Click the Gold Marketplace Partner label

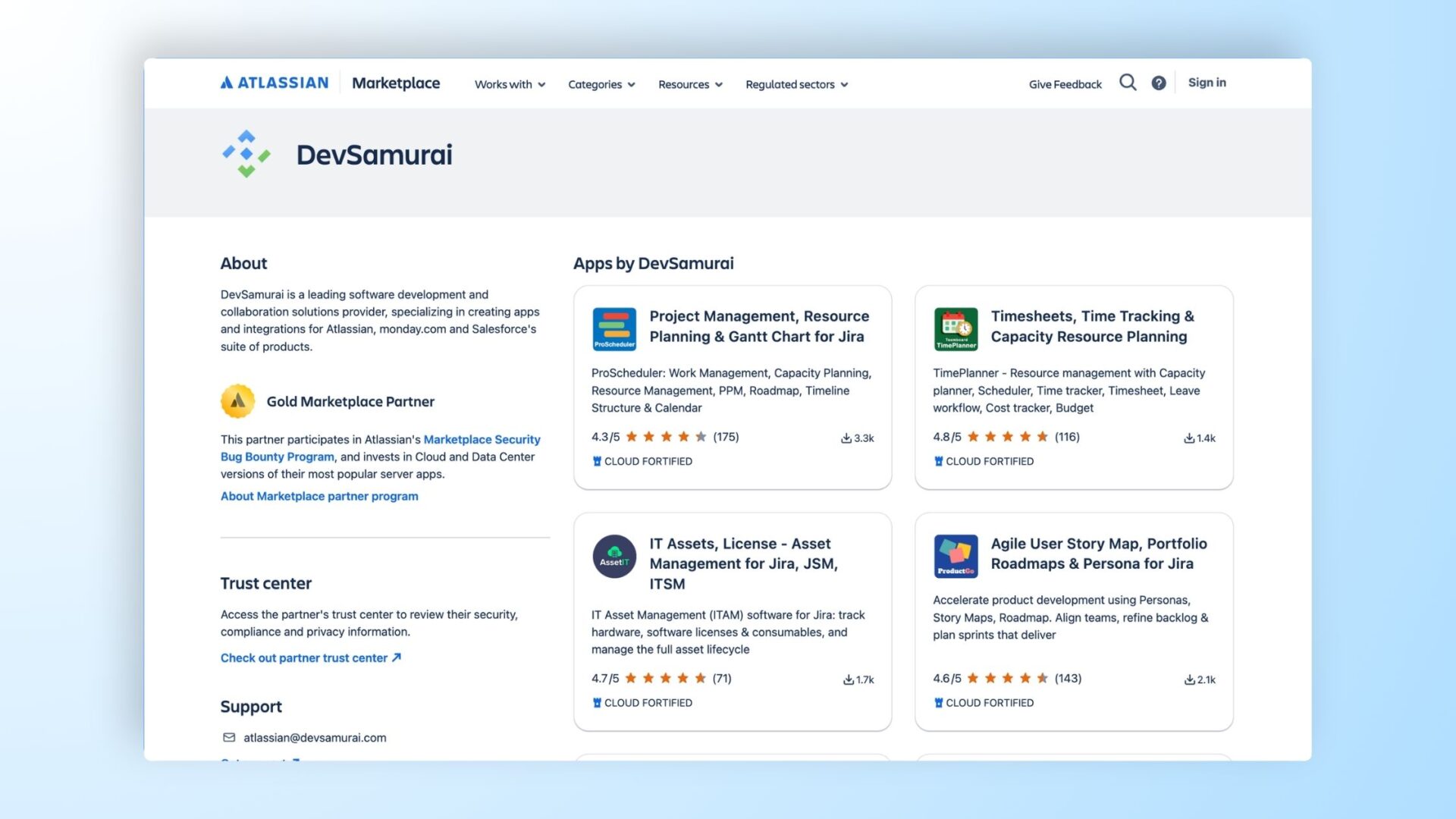pos(350,401)
